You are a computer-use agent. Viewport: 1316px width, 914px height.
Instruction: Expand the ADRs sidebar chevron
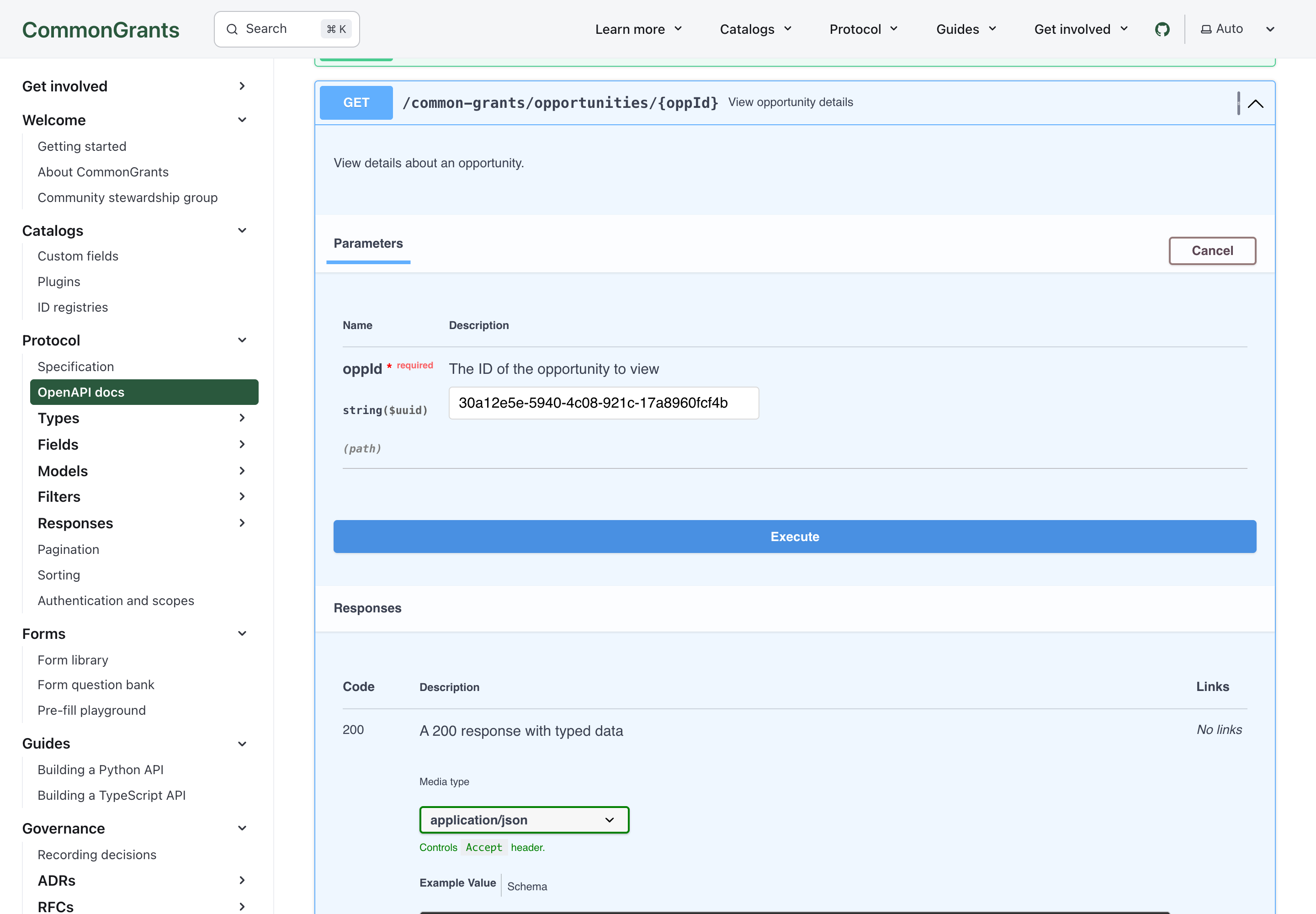tap(242, 880)
